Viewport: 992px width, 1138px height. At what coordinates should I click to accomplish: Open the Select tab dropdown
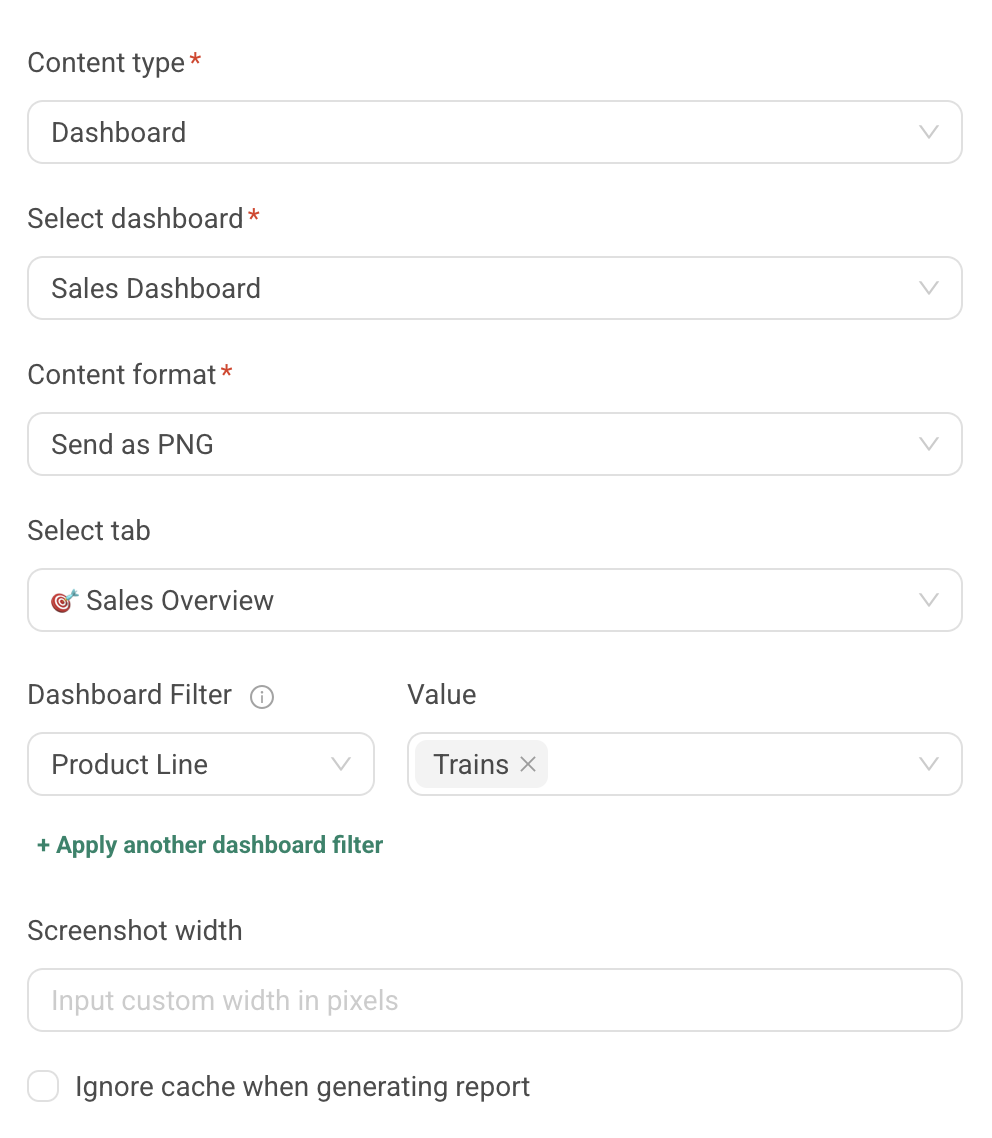click(x=495, y=600)
